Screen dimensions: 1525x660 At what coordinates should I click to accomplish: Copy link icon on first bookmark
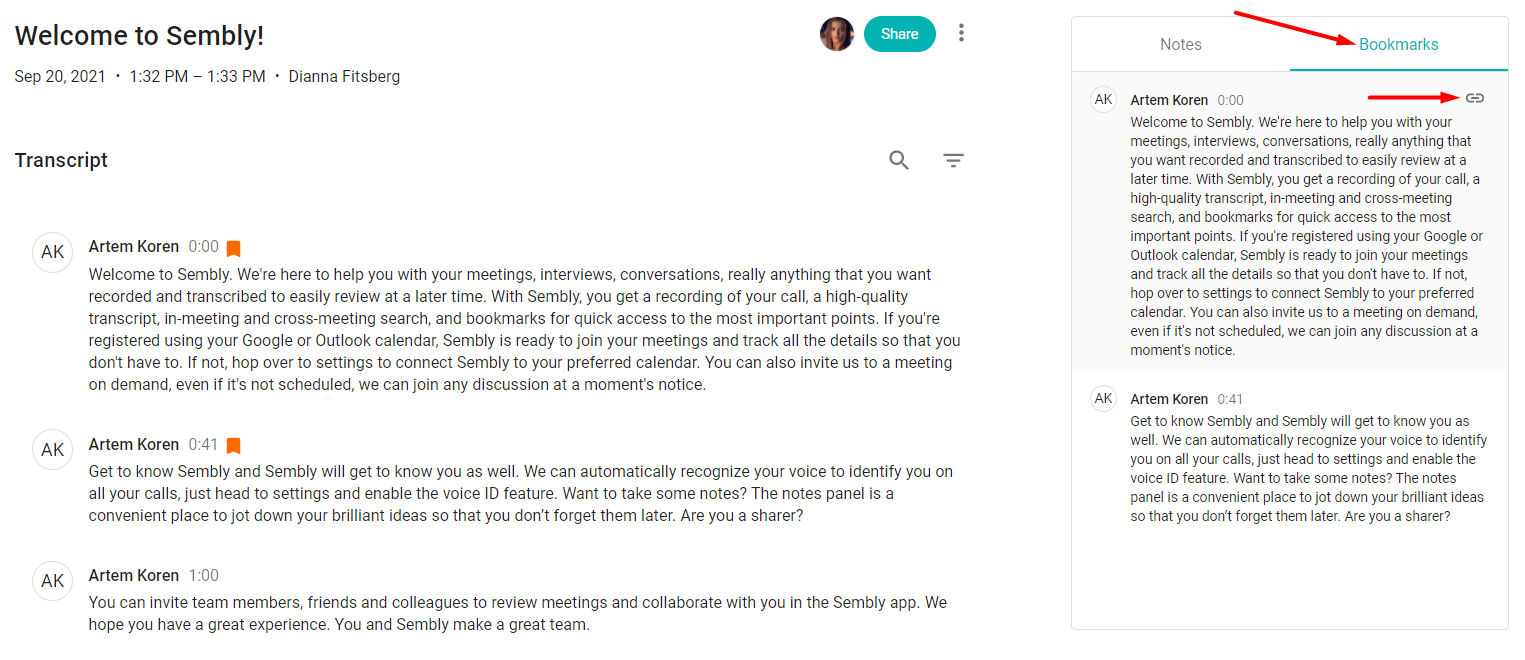tap(1475, 98)
